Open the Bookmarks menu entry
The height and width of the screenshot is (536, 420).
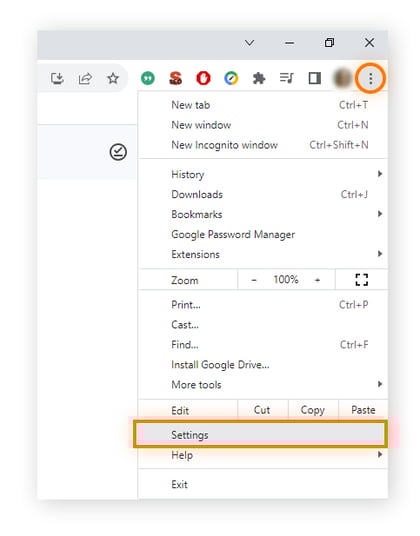(263, 214)
